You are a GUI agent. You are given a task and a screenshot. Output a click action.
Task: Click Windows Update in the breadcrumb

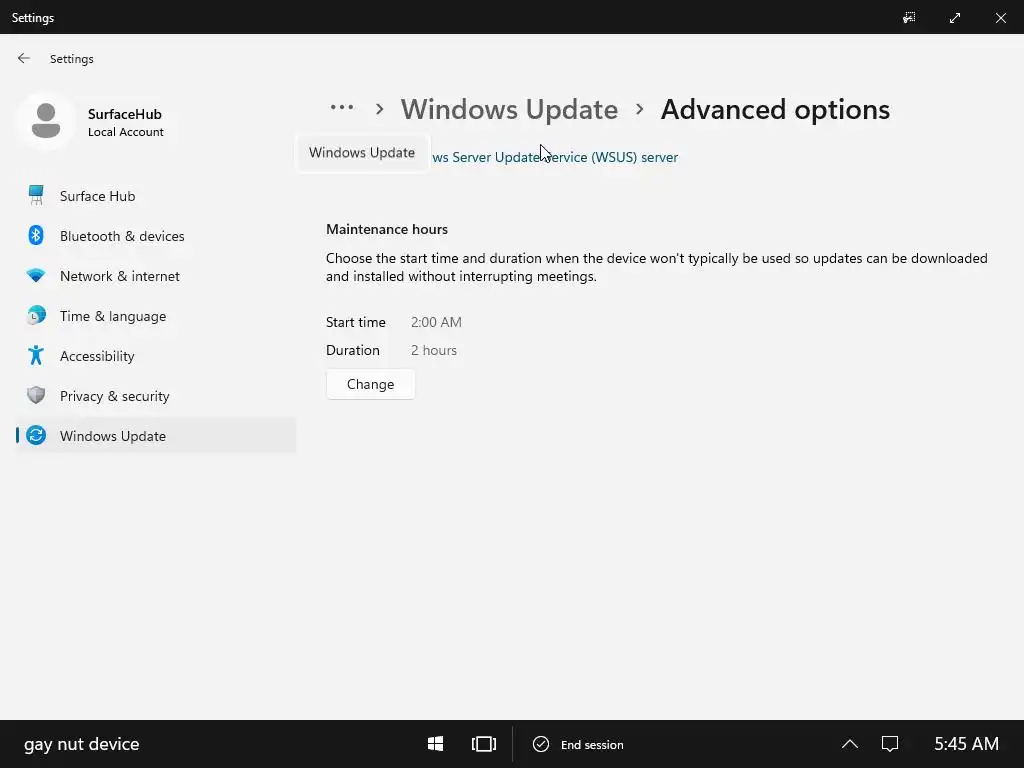pyautogui.click(x=509, y=109)
